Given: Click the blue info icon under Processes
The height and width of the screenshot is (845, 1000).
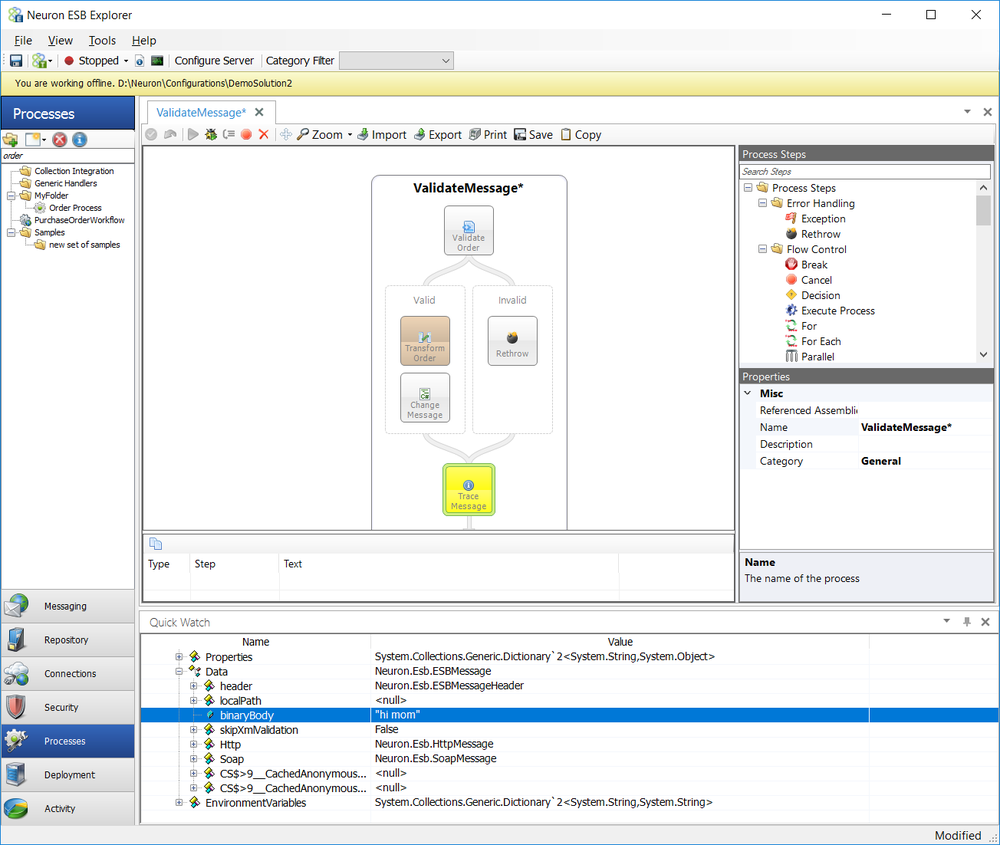Looking at the screenshot, I should 79,140.
